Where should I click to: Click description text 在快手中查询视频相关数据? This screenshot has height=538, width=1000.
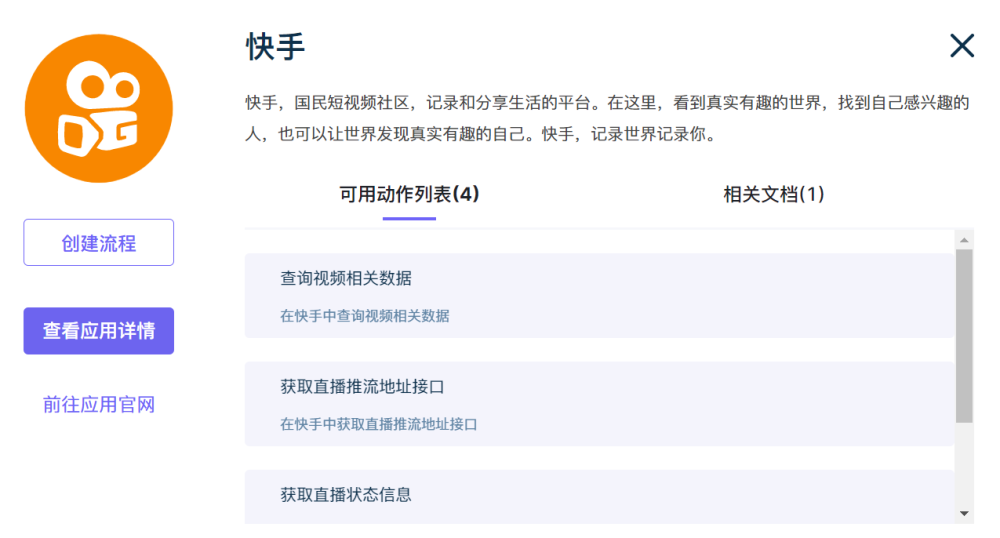tap(365, 316)
